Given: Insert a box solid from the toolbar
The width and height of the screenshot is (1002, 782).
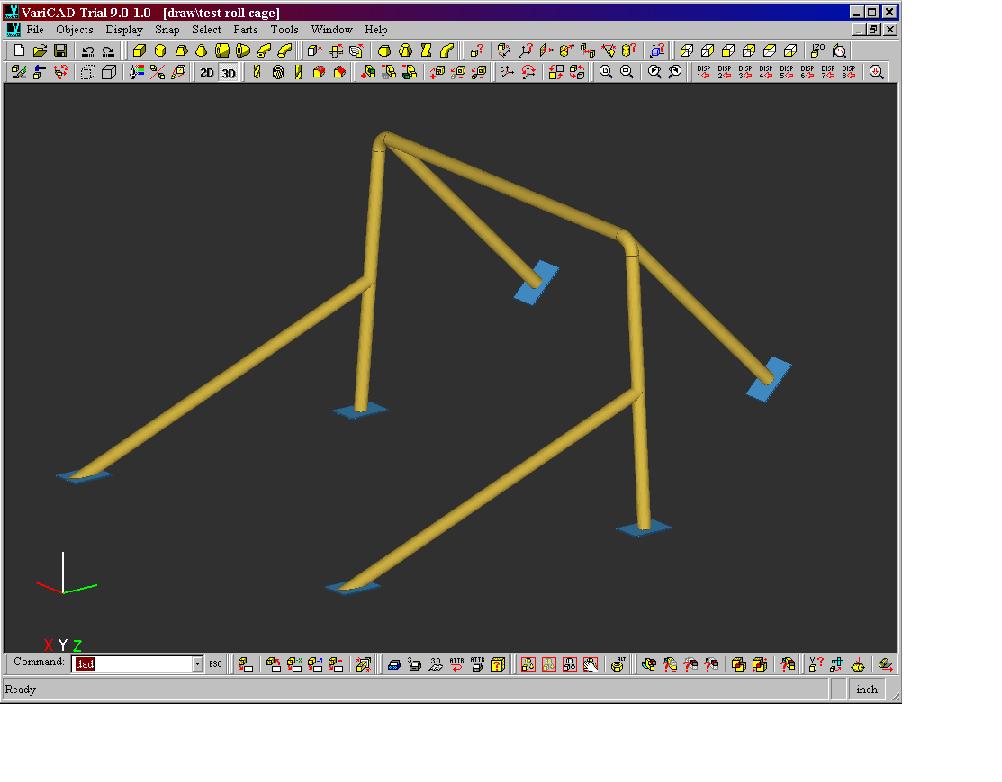Looking at the screenshot, I should (139, 50).
